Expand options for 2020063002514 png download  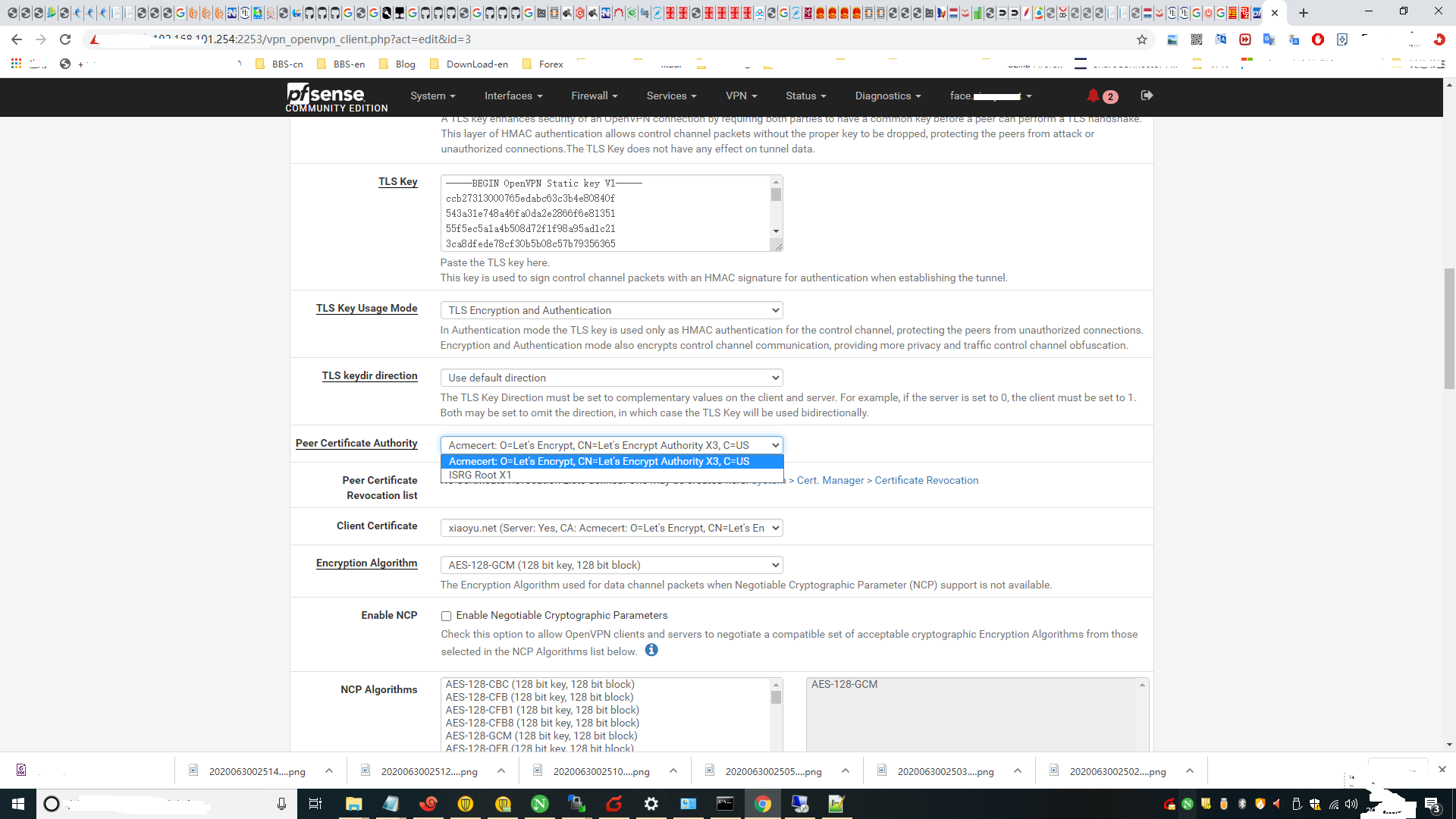[x=329, y=770]
